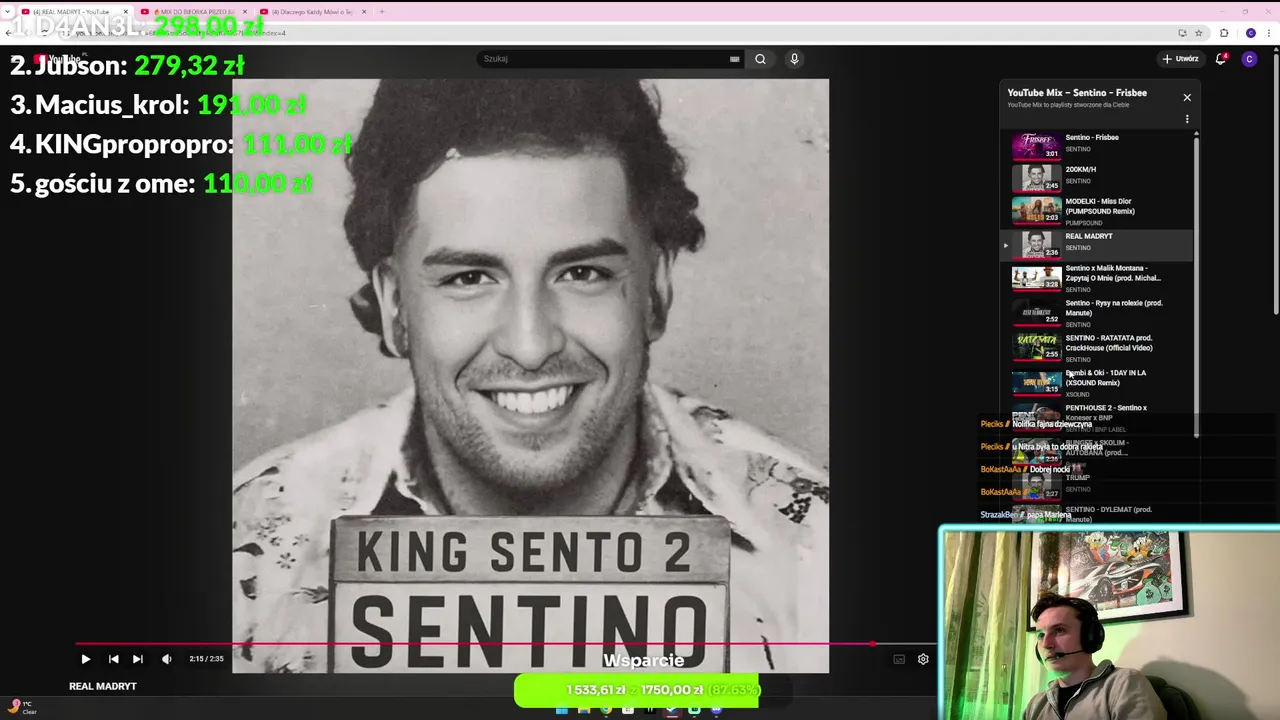The width and height of the screenshot is (1280, 720).
Task: Open video settings gear icon
Action: point(923,659)
